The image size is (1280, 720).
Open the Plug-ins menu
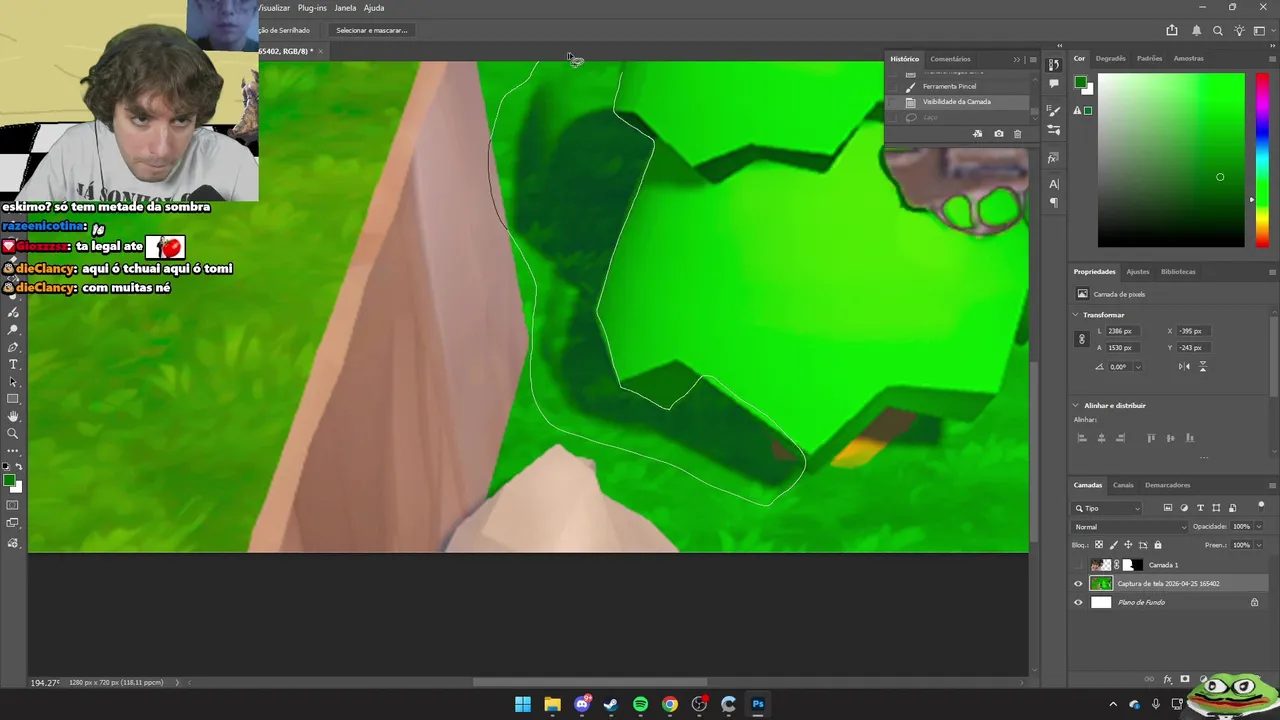point(312,8)
